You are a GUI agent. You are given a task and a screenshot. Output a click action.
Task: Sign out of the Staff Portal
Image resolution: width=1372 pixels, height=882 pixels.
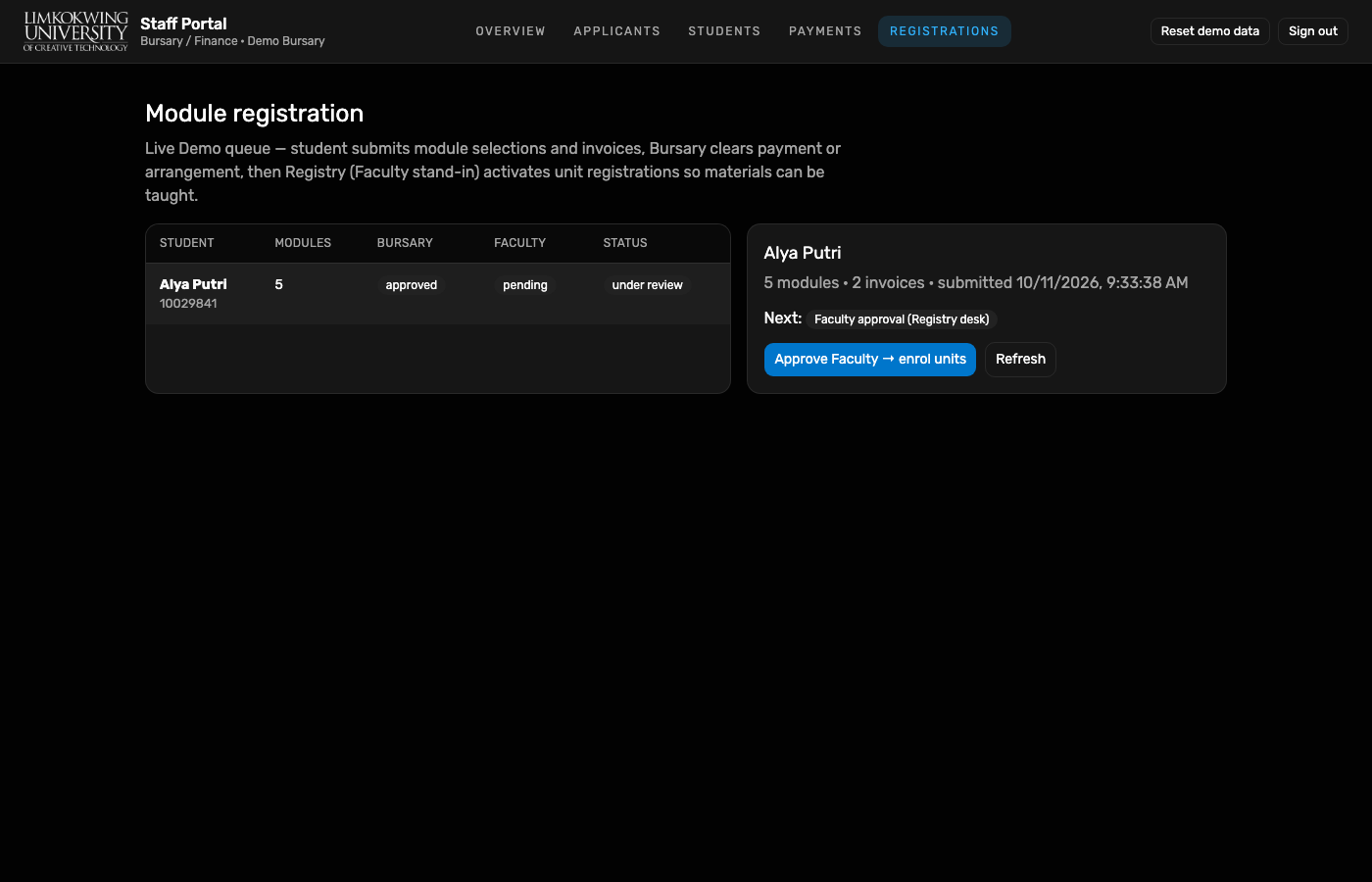click(x=1313, y=31)
